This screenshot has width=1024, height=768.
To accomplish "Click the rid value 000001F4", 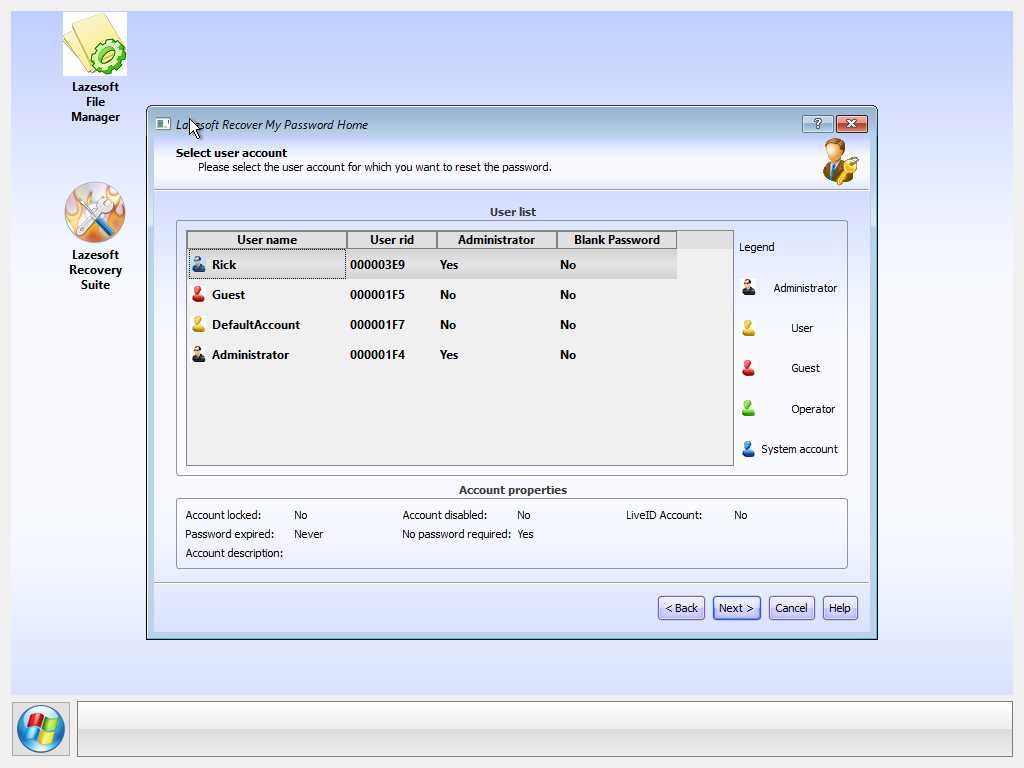I will (377, 355).
